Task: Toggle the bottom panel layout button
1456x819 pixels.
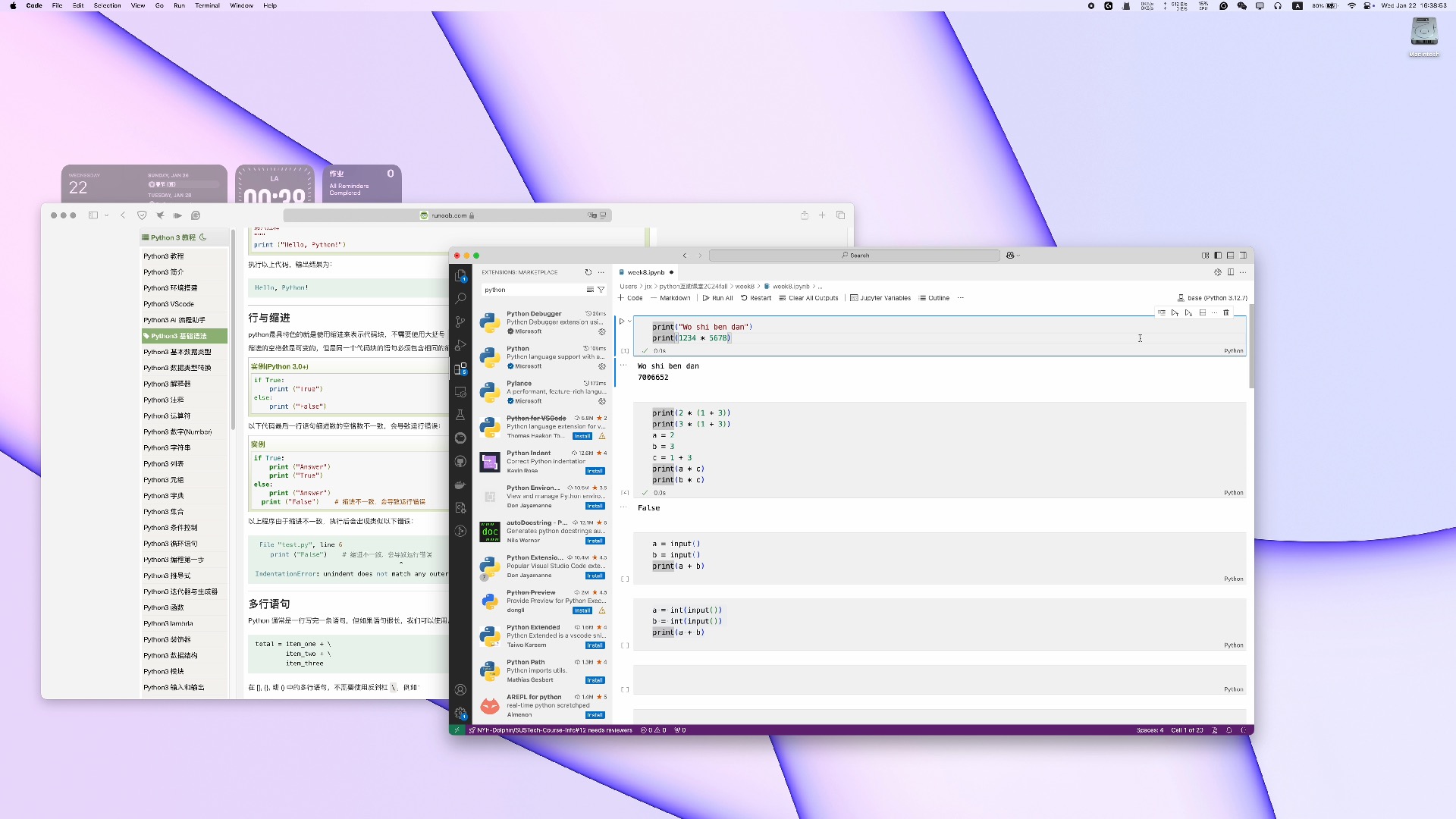Action: click(1230, 256)
